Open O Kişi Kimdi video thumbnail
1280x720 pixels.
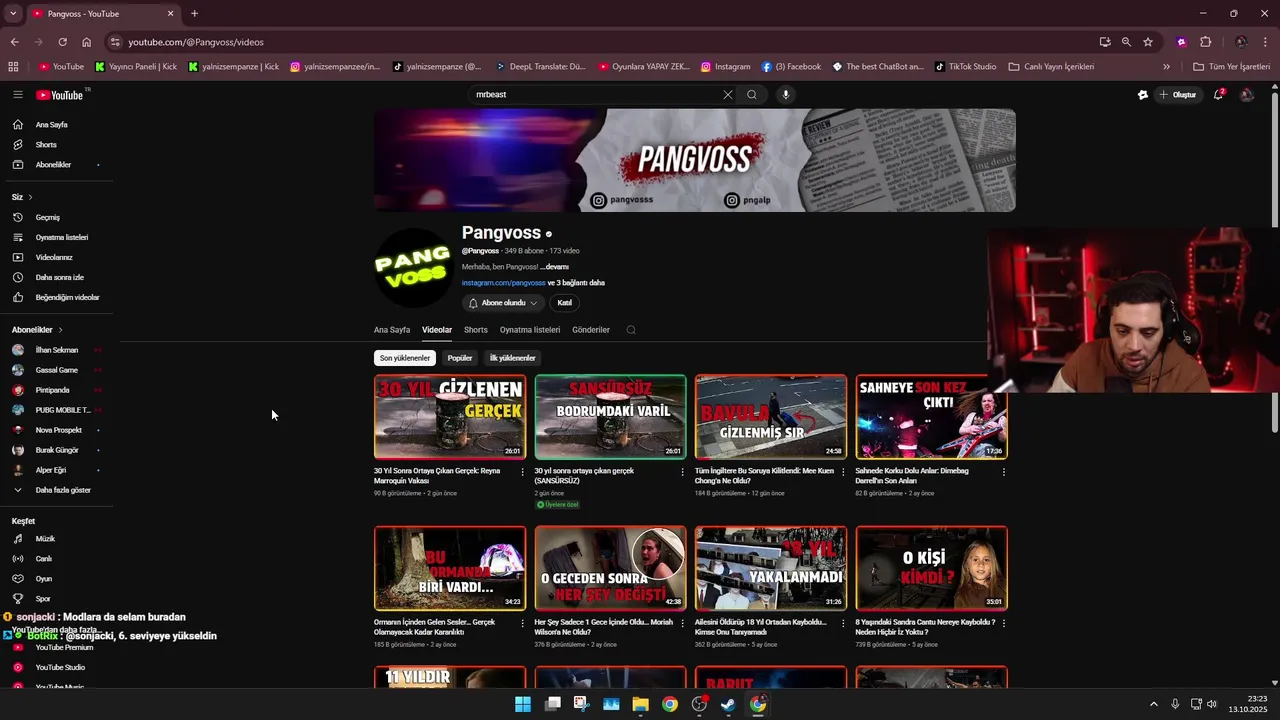coord(931,568)
